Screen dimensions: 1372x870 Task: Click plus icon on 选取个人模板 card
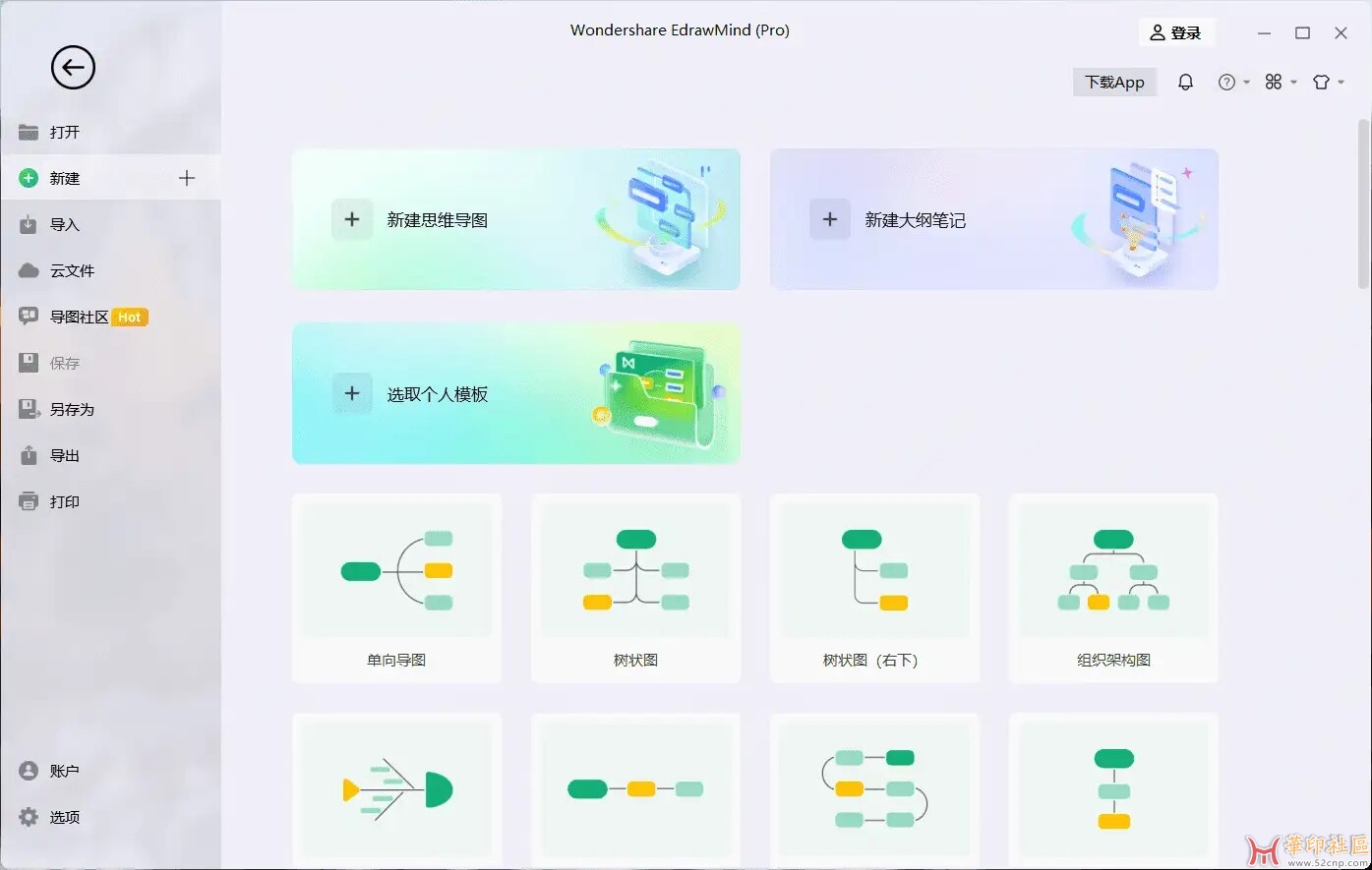[x=352, y=393]
